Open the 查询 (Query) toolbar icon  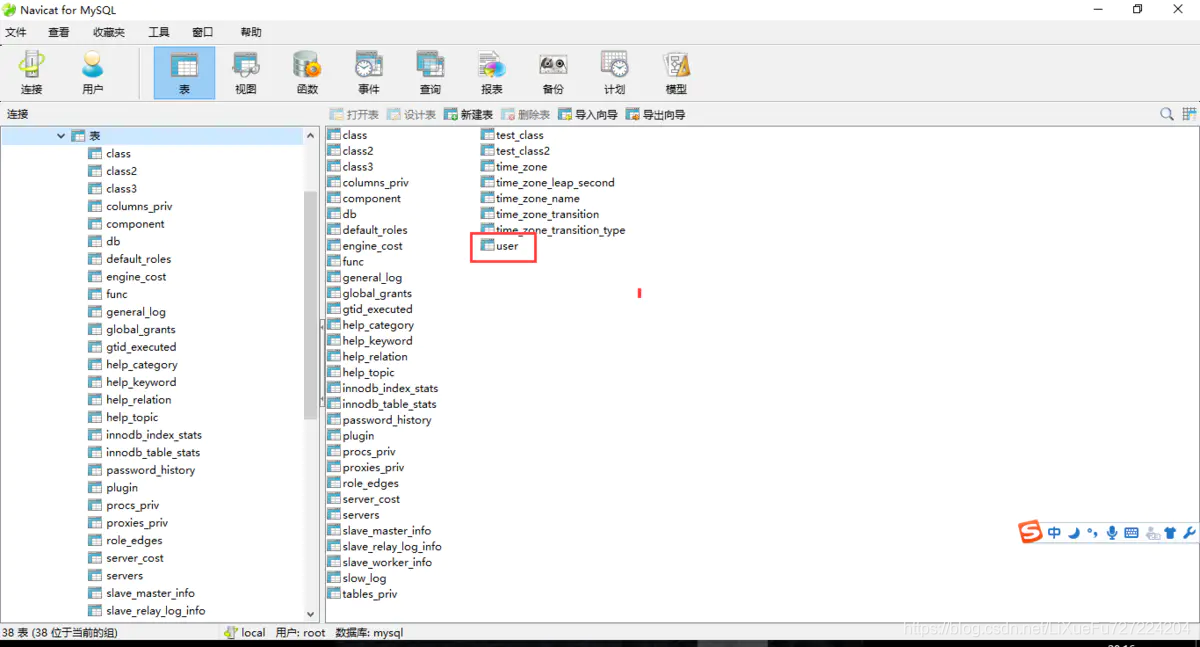pos(430,73)
